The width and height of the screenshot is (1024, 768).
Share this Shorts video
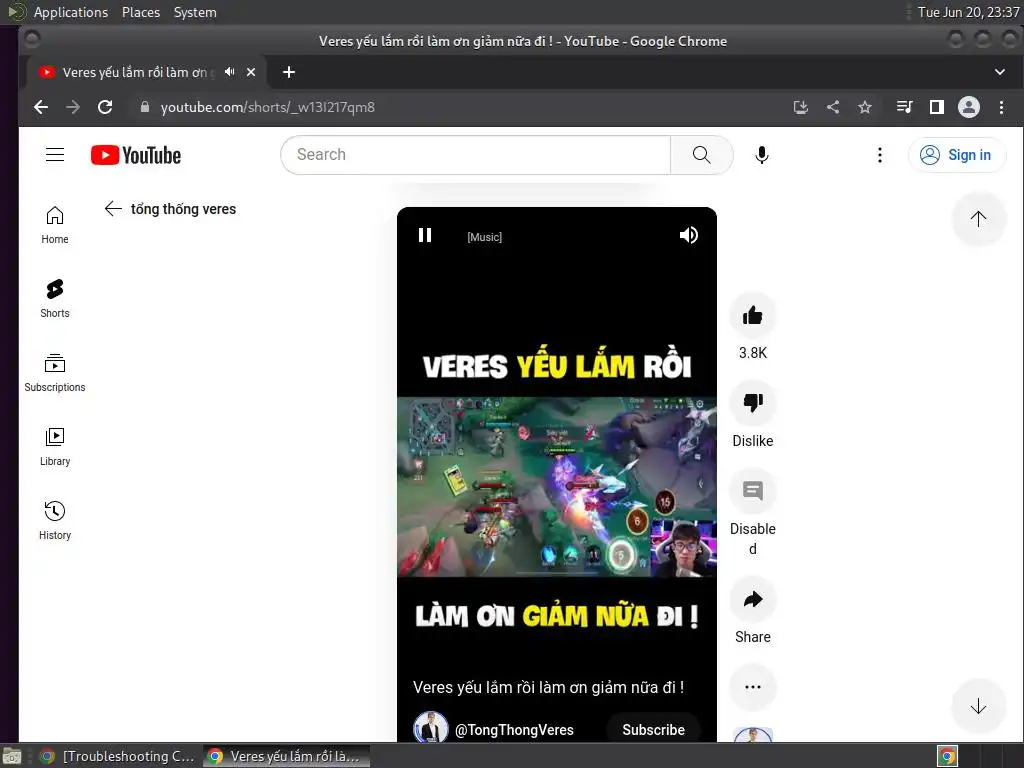[x=752, y=600]
